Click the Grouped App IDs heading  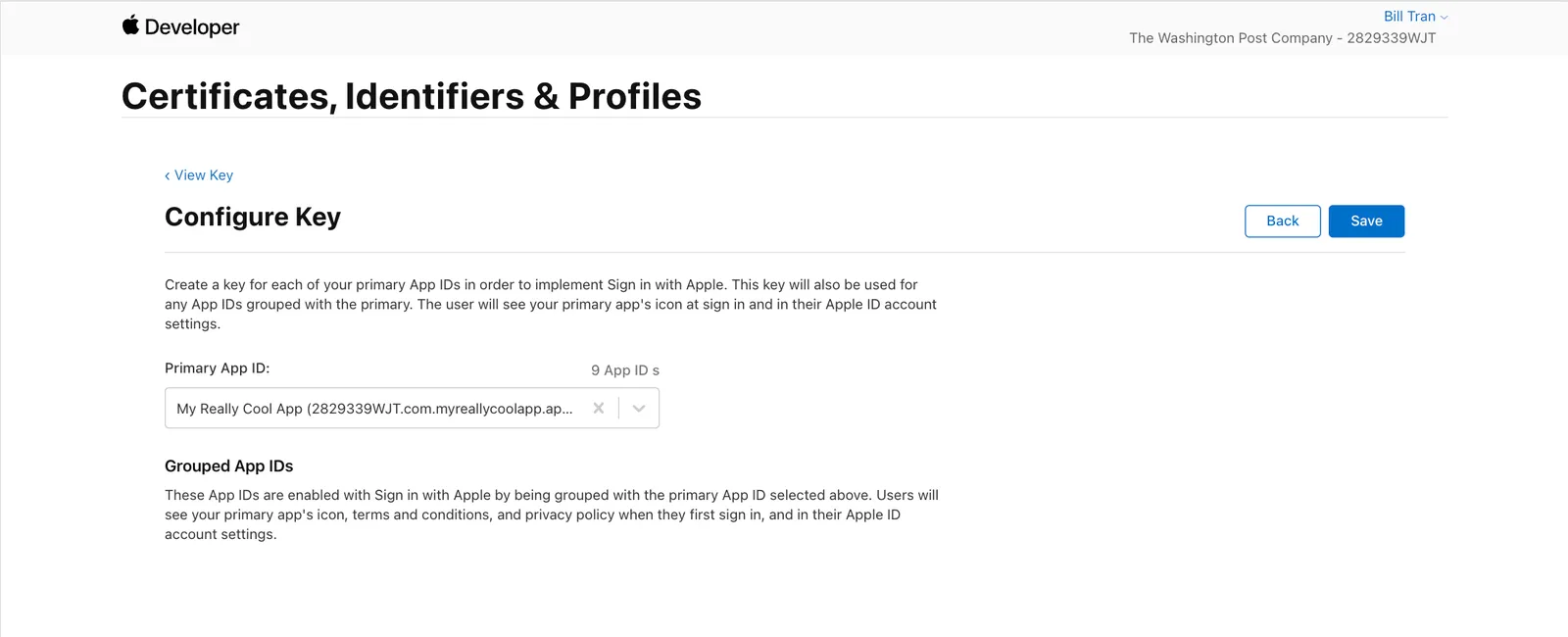click(x=229, y=466)
